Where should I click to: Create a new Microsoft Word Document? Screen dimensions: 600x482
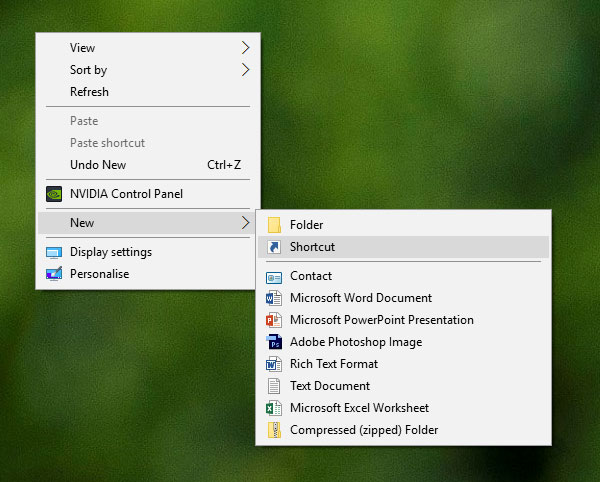pyautogui.click(x=404, y=298)
